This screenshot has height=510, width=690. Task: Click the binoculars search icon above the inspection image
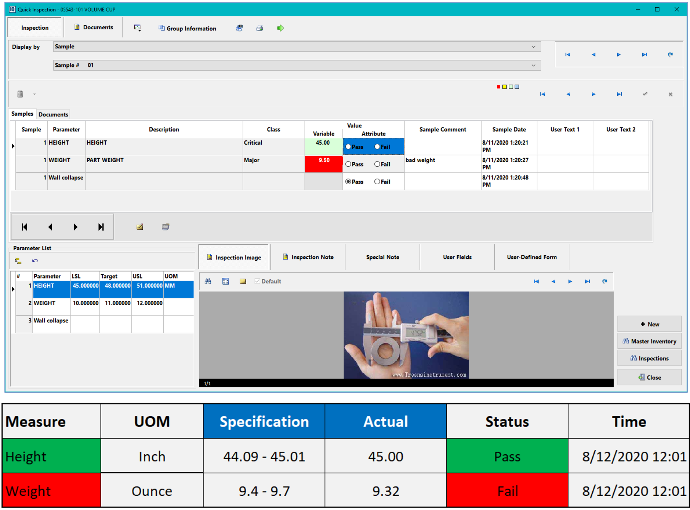(x=209, y=281)
